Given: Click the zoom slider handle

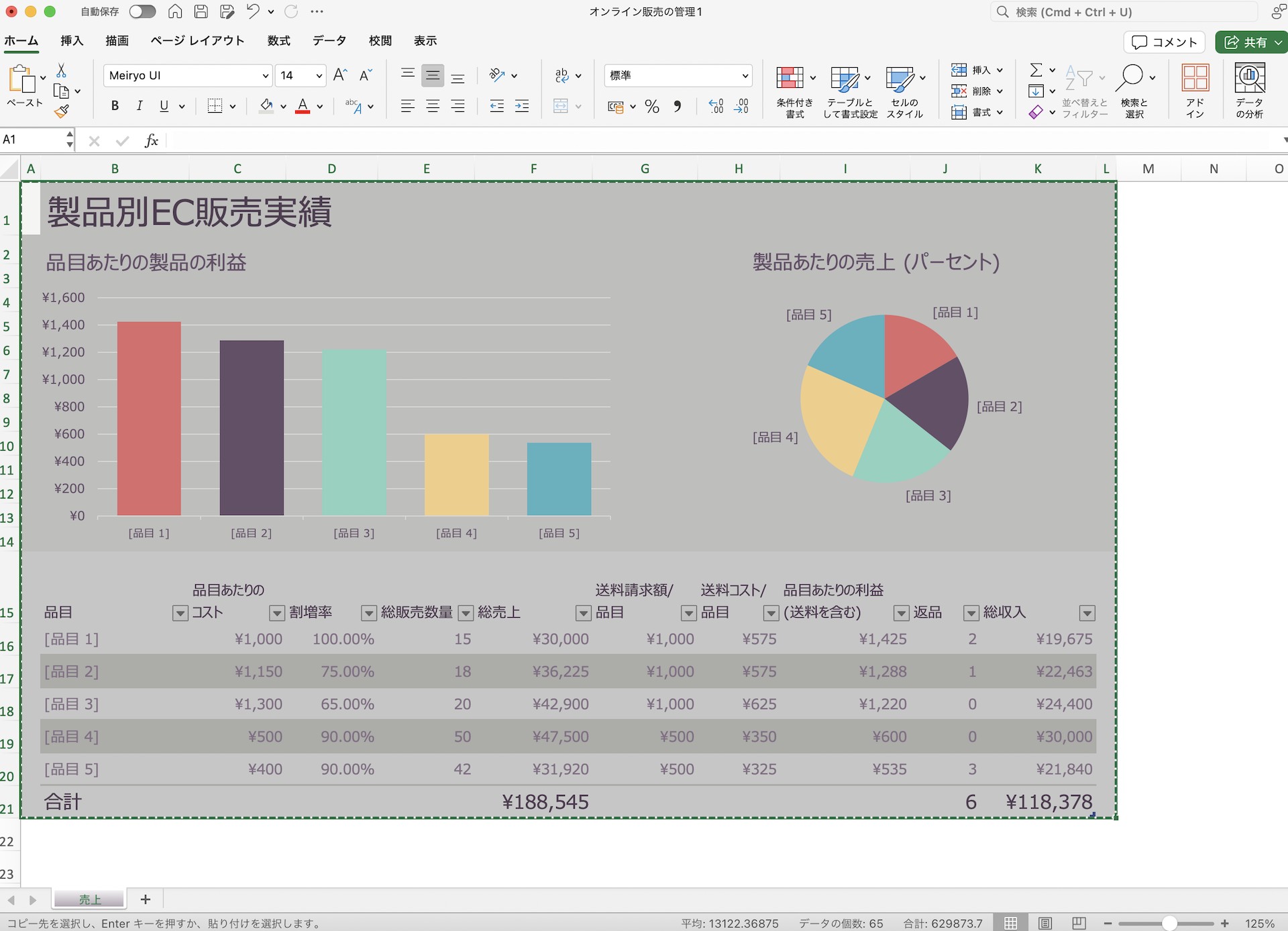Looking at the screenshot, I should tap(1169, 924).
